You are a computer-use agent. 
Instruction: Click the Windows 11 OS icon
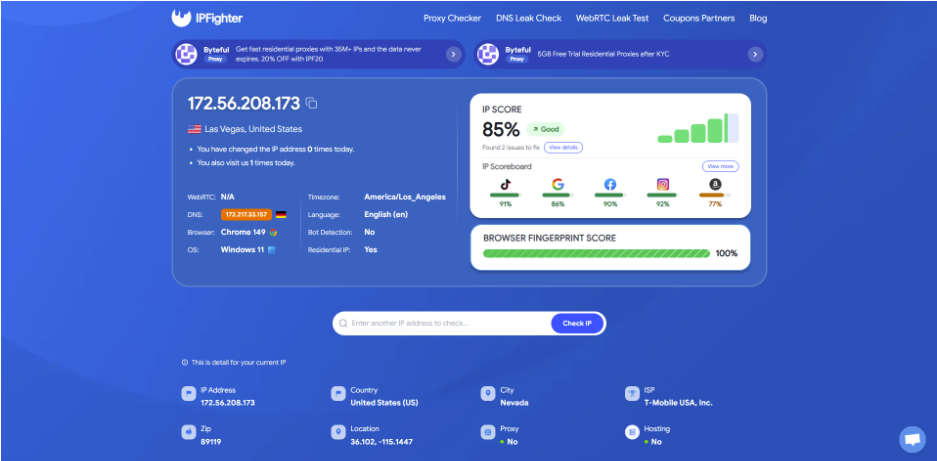pos(271,250)
